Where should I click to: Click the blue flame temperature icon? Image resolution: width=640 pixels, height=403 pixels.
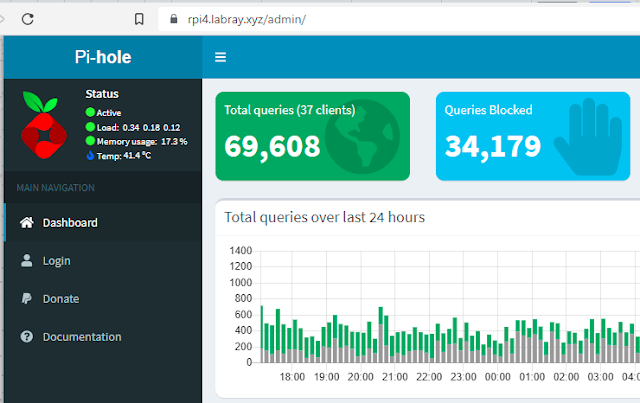[x=90, y=155]
